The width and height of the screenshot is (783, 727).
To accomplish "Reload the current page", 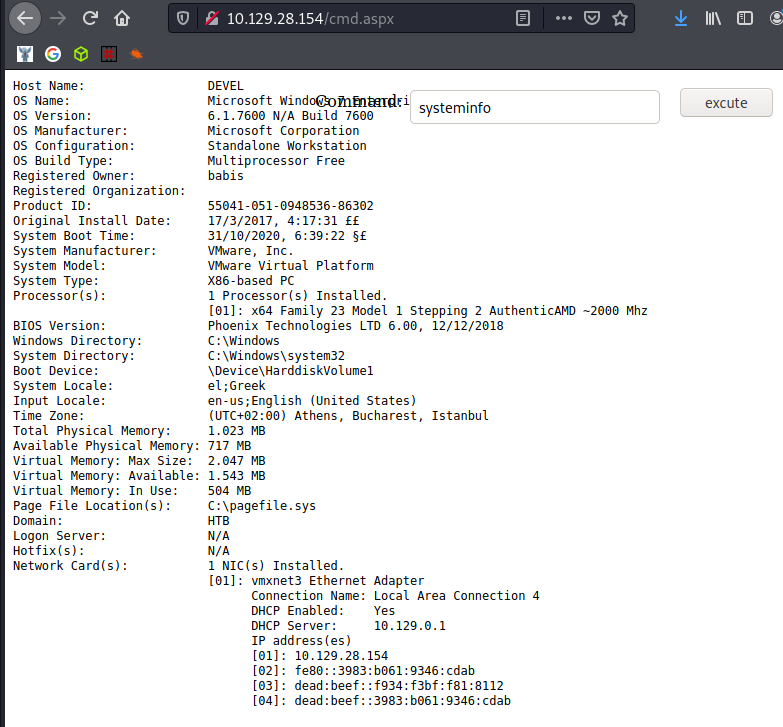I will click(x=90, y=18).
